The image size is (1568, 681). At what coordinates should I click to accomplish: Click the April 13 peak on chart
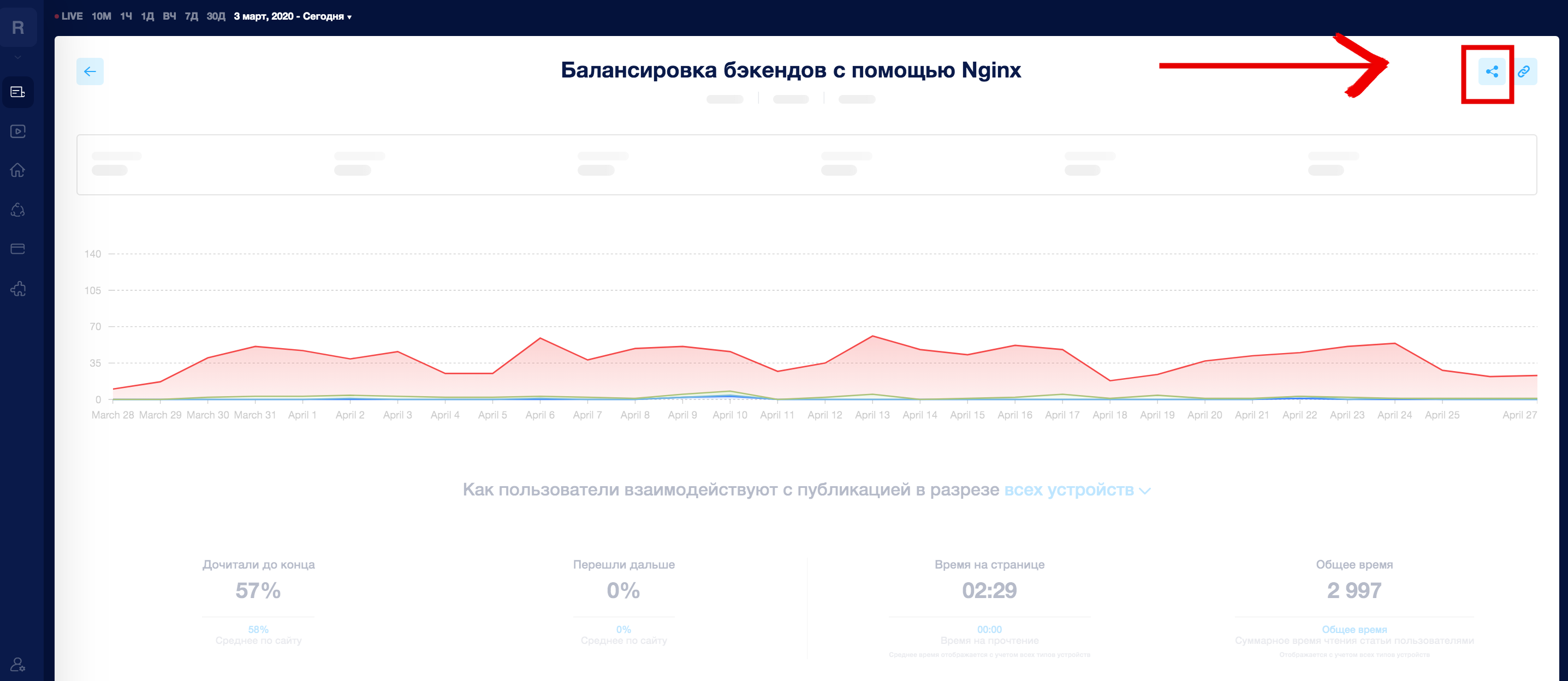[x=872, y=336]
